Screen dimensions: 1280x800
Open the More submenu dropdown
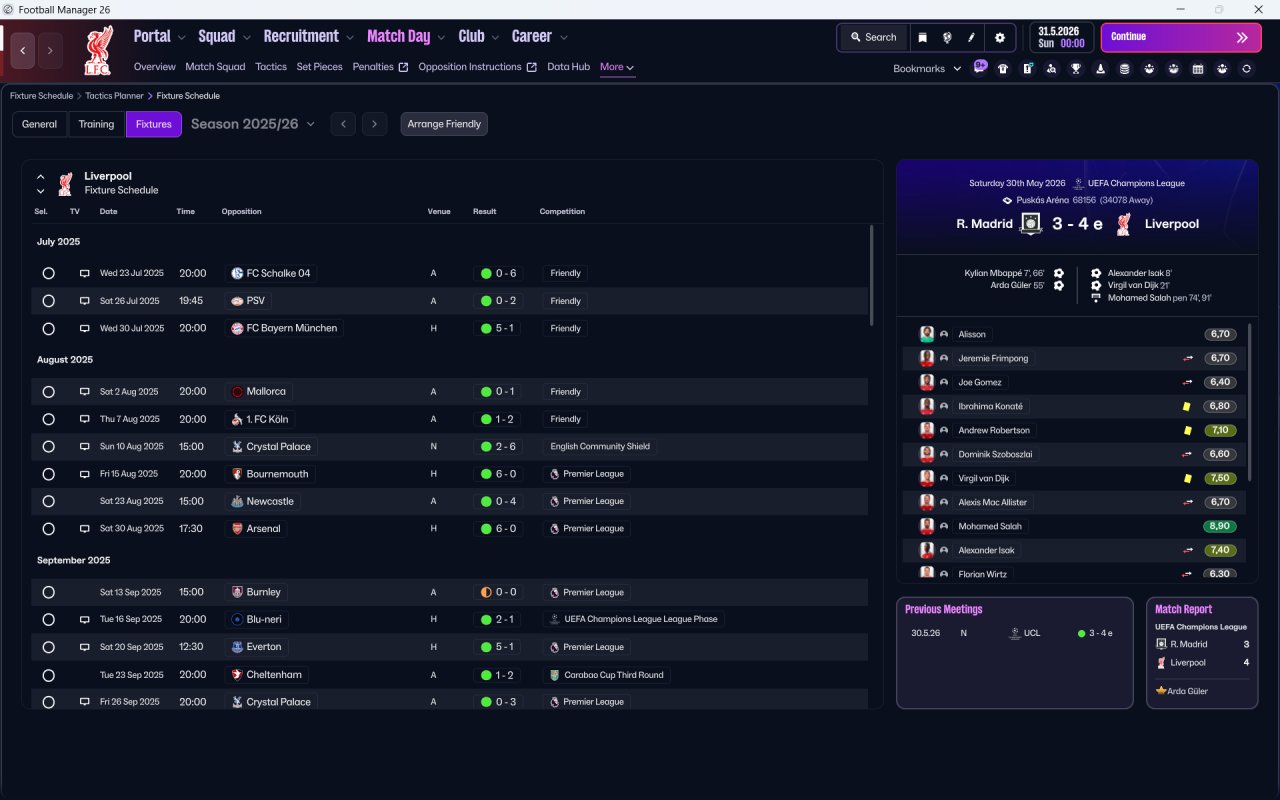click(x=617, y=67)
